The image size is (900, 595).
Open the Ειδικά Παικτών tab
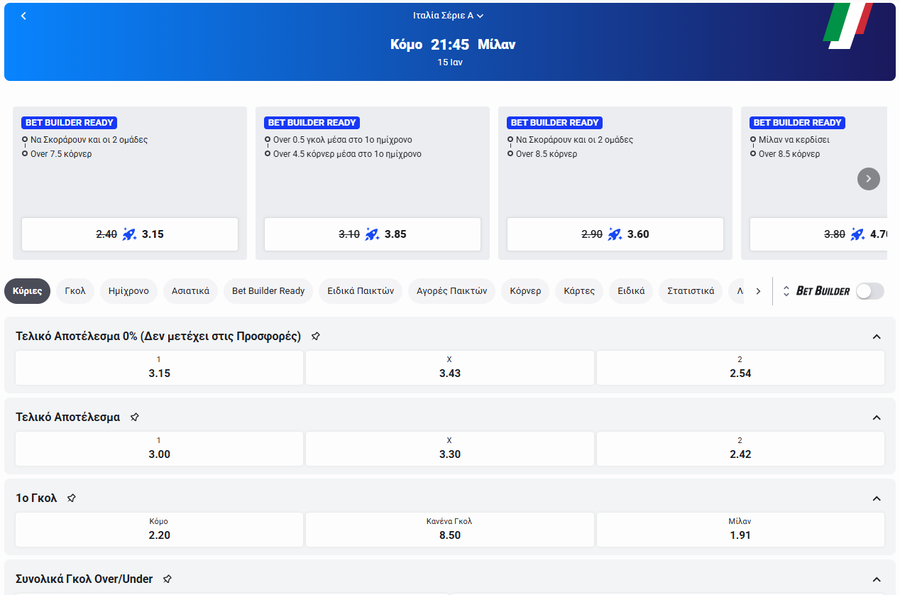pyautogui.click(x=361, y=291)
